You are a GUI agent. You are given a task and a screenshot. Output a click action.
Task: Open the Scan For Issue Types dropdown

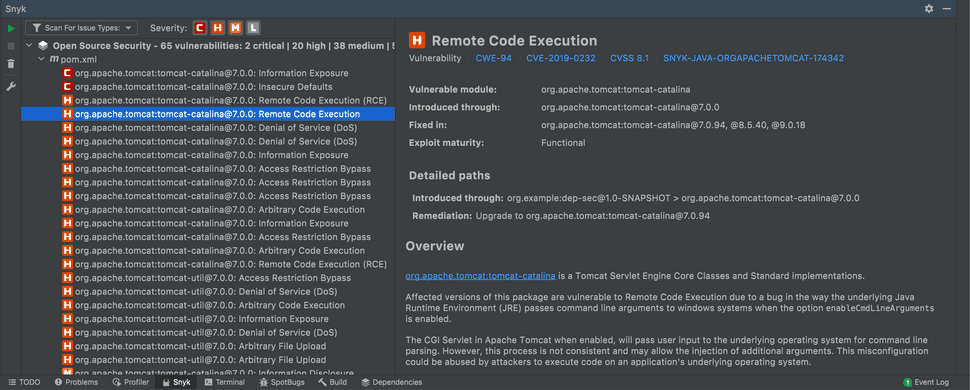(81, 28)
